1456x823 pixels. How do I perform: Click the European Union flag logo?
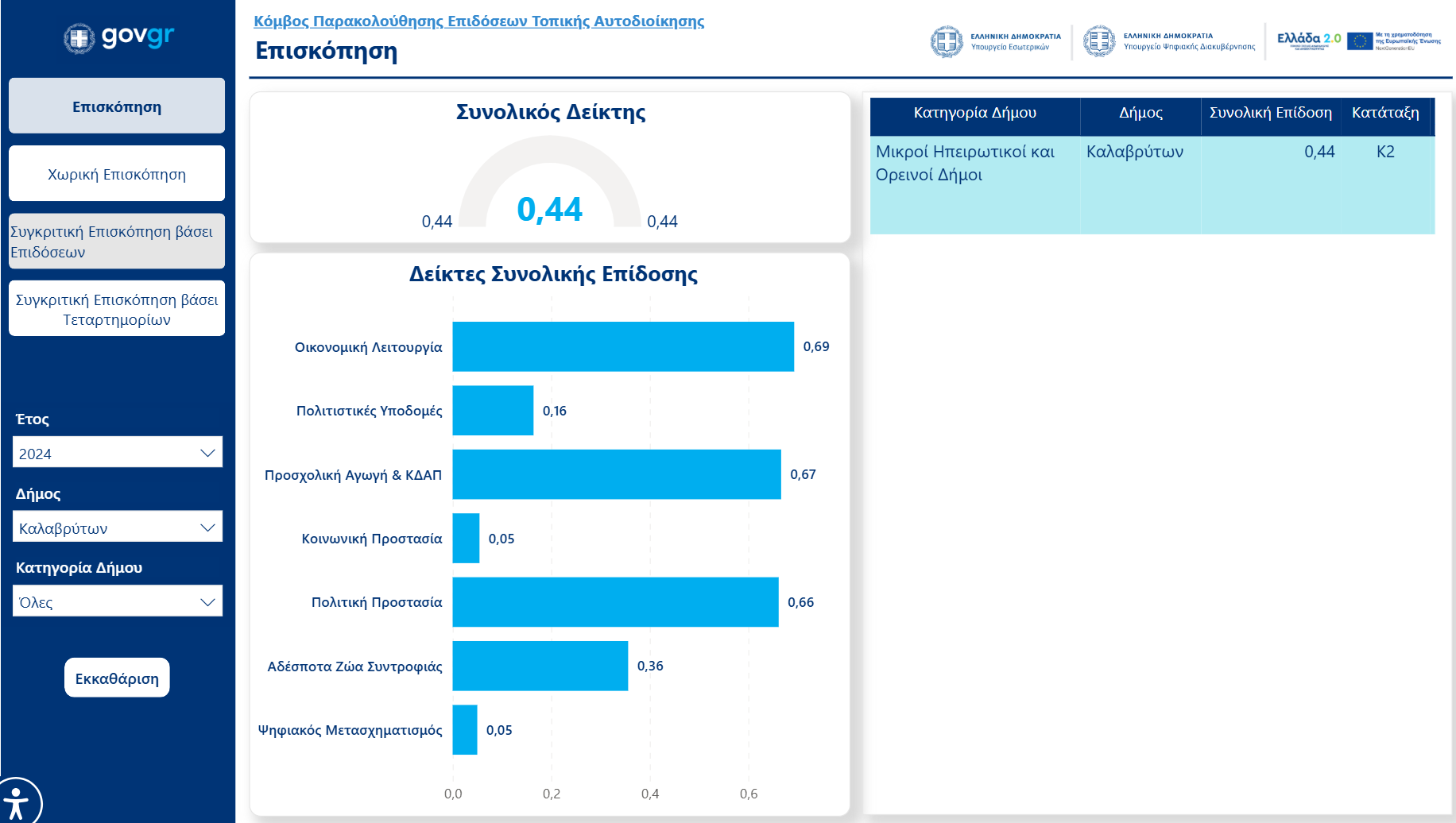1360,41
